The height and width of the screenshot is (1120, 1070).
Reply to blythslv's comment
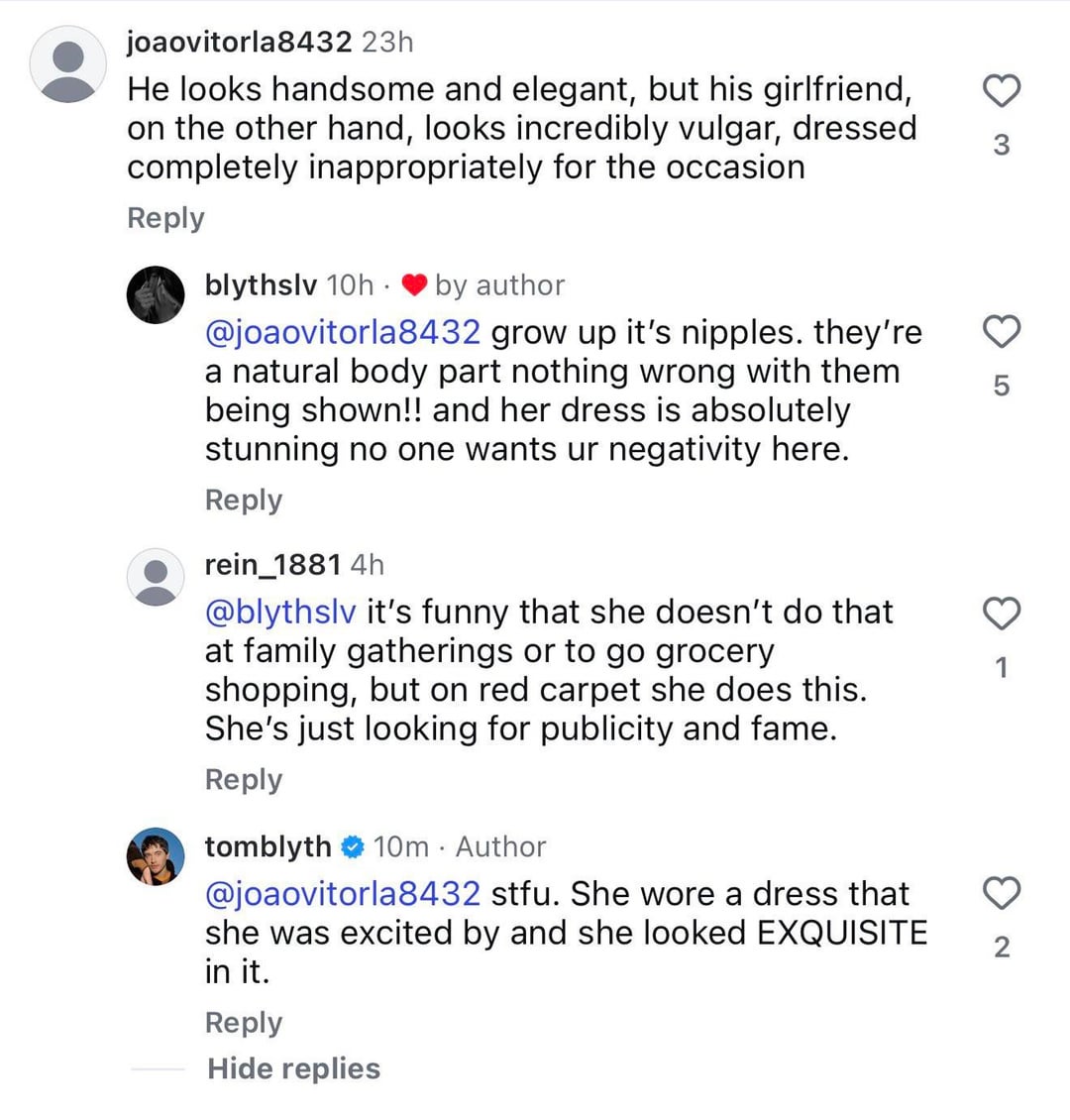click(x=243, y=501)
